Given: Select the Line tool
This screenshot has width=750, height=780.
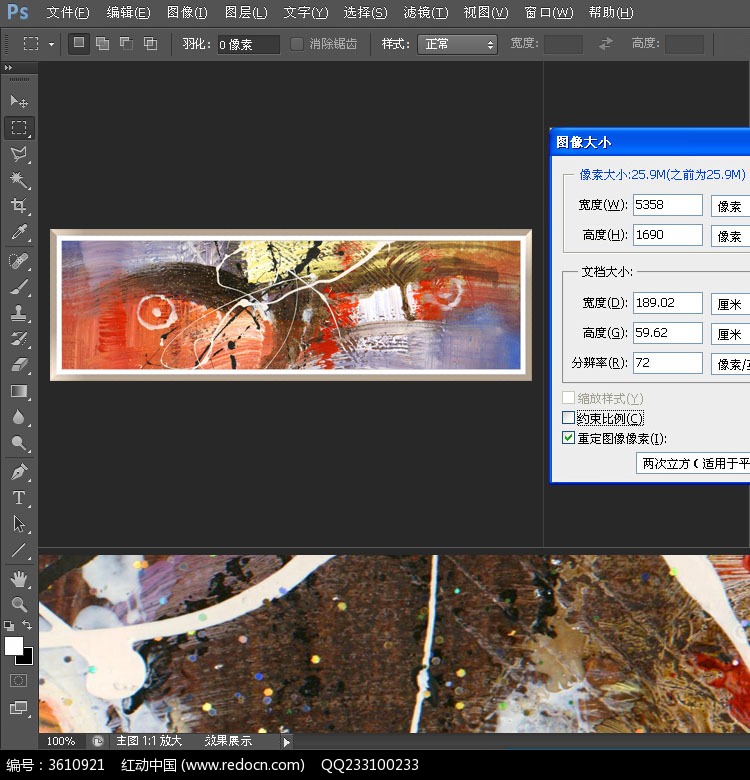Looking at the screenshot, I should pos(19,550).
